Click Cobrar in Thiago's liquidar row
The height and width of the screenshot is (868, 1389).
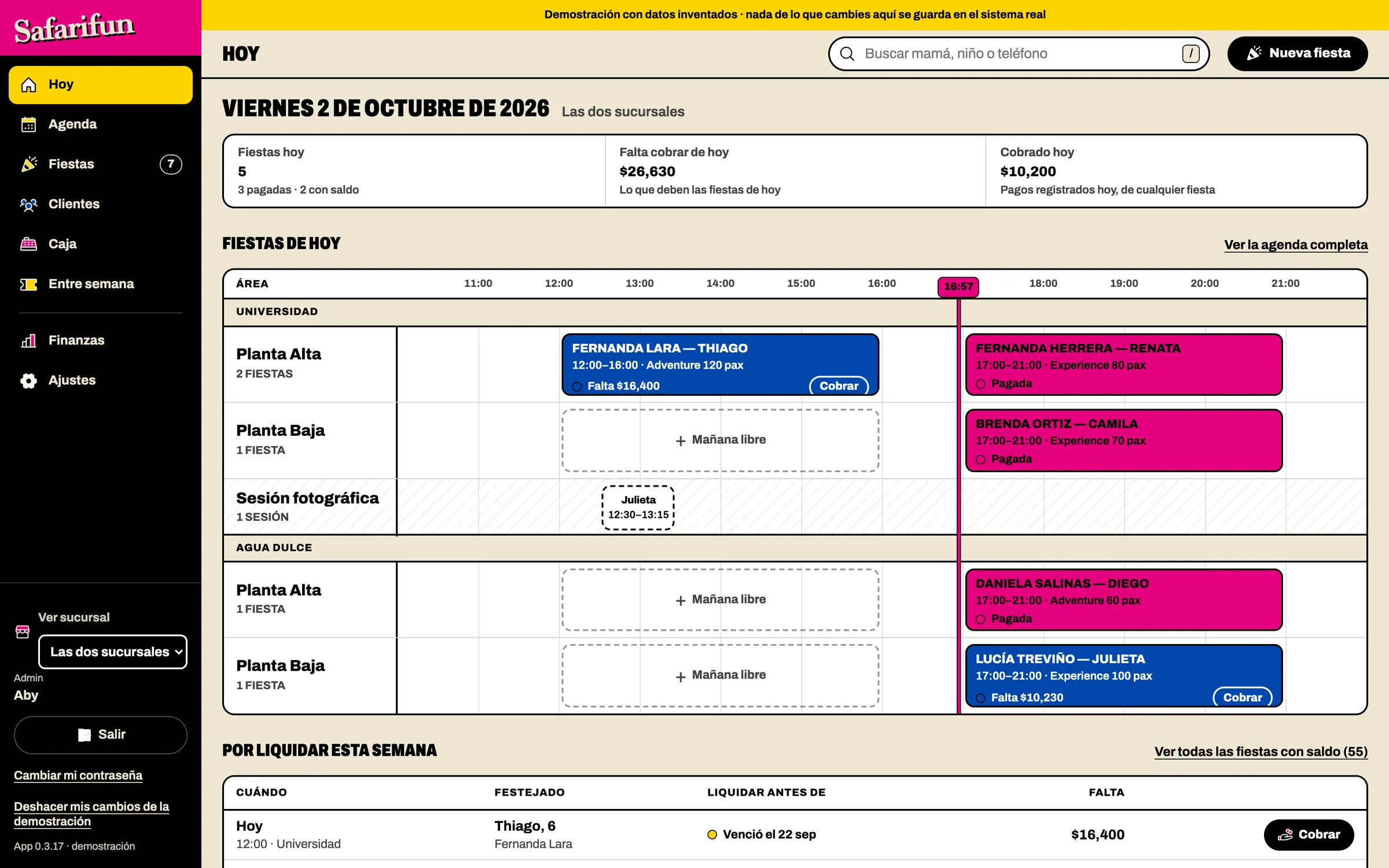pos(1309,834)
